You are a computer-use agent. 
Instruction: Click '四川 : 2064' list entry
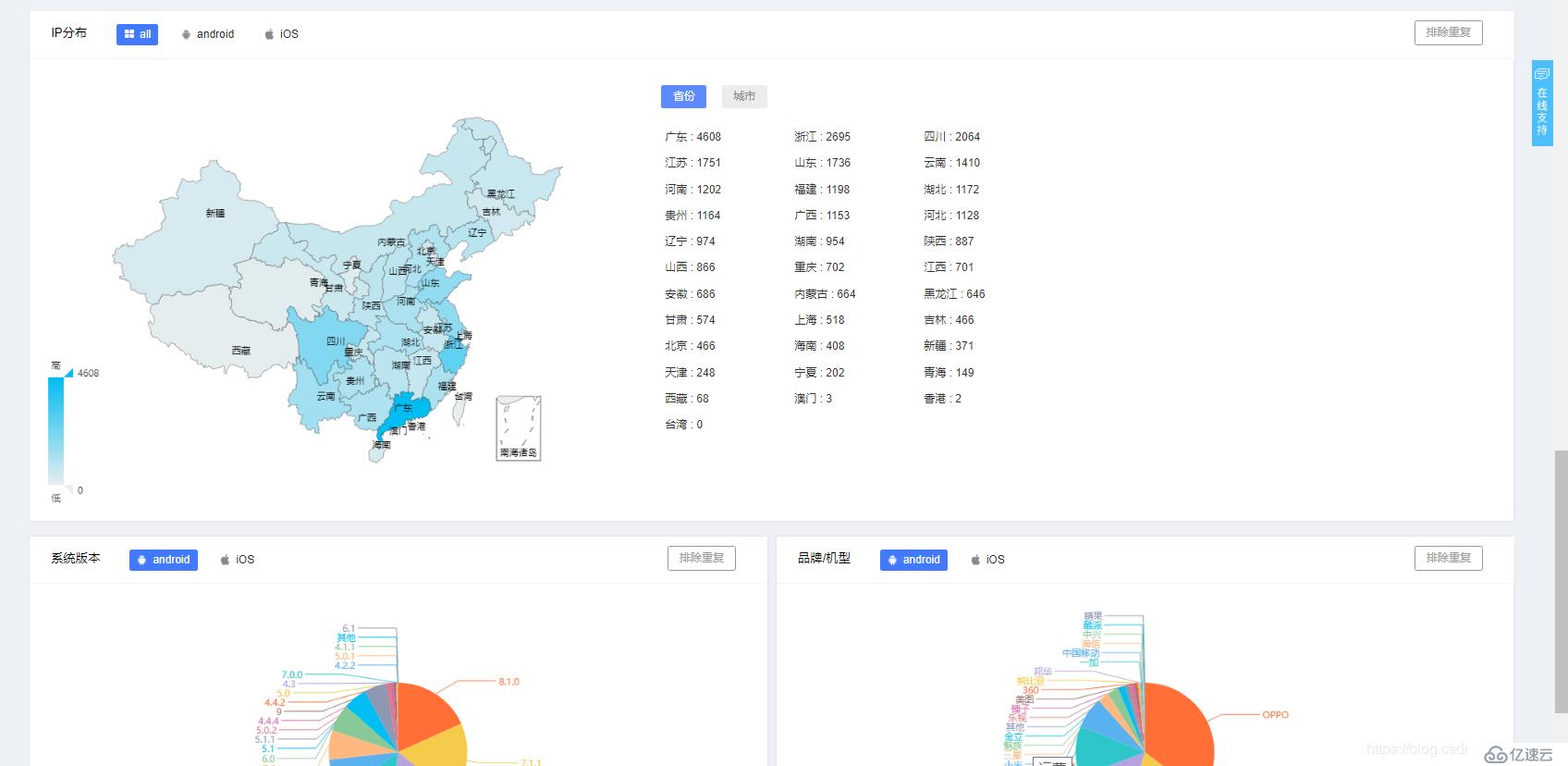click(x=951, y=137)
